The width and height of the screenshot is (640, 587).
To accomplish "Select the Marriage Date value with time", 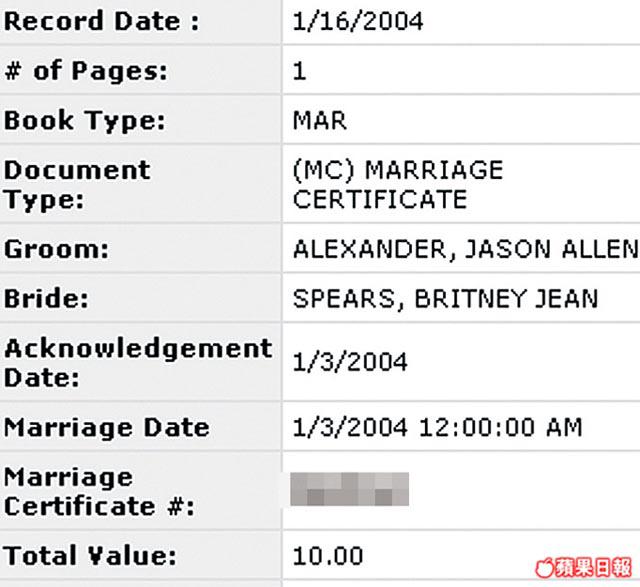I will pyautogui.click(x=438, y=427).
